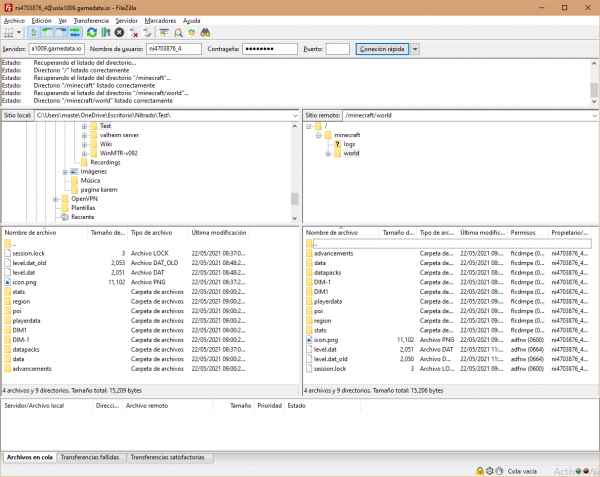Collapse the remote minecraft folder
This screenshot has height=477, width=600.
tap(318, 135)
